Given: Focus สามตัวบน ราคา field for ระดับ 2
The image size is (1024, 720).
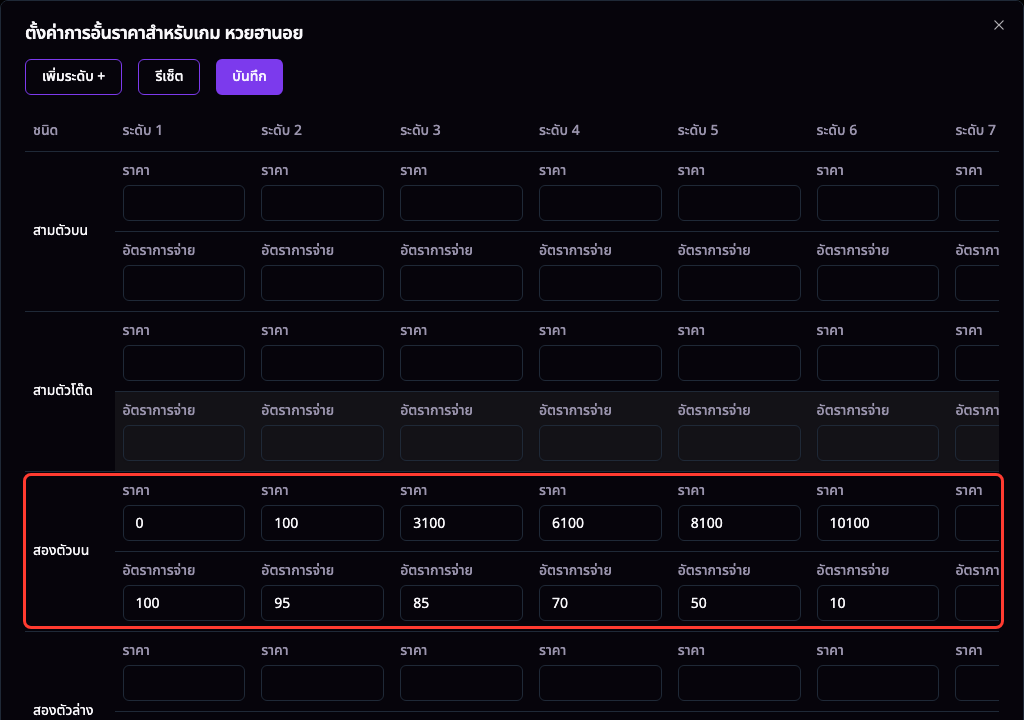Looking at the screenshot, I should (x=323, y=203).
